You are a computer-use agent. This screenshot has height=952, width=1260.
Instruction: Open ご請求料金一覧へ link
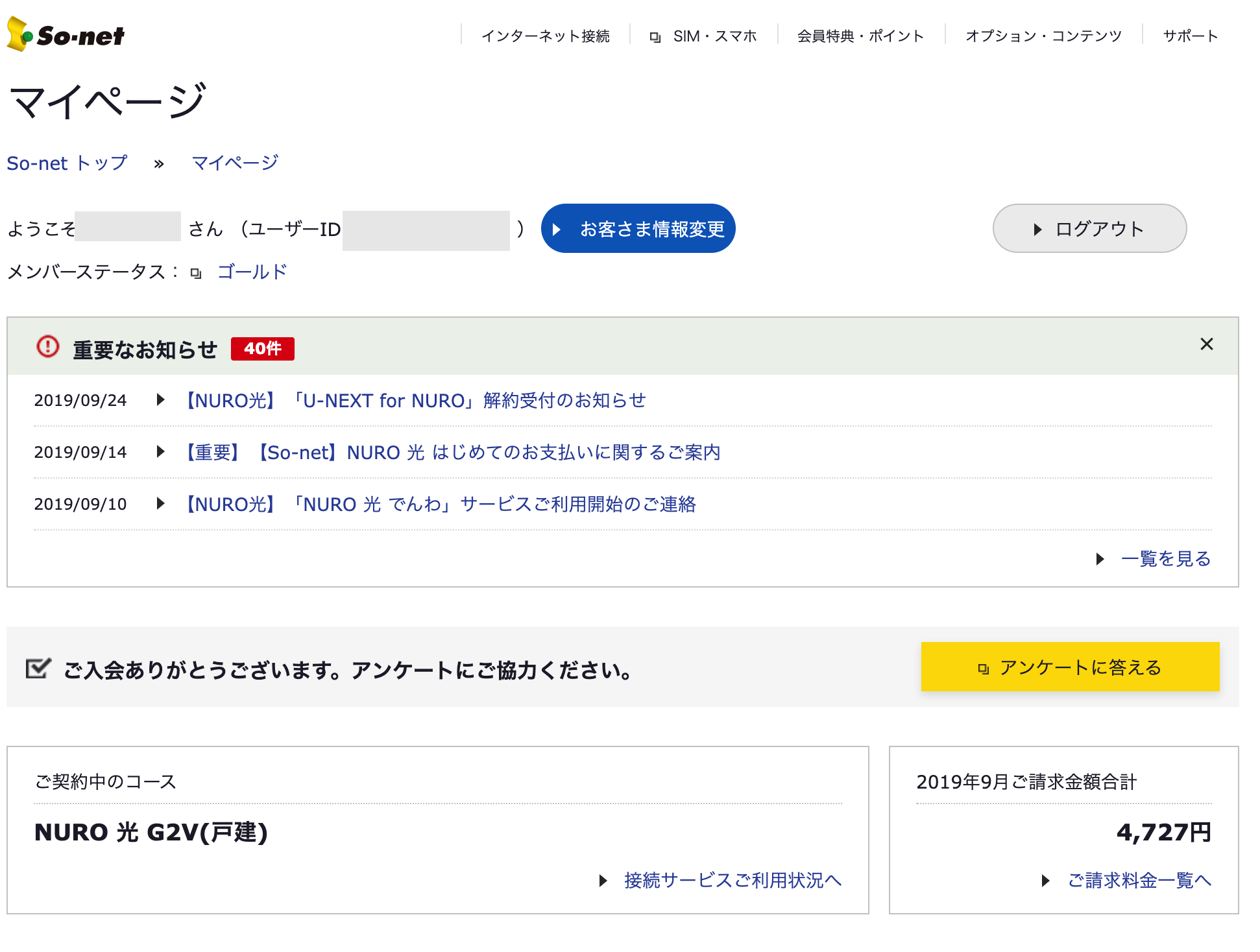pos(1139,880)
